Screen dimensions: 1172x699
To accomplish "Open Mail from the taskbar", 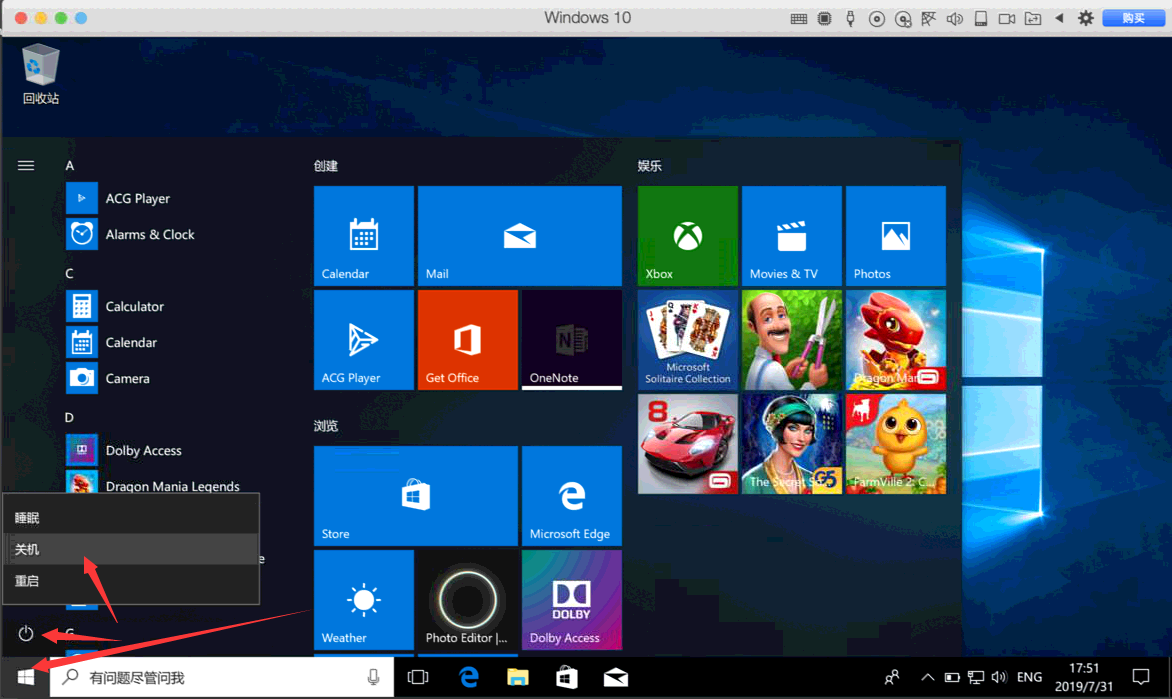I will [x=616, y=677].
